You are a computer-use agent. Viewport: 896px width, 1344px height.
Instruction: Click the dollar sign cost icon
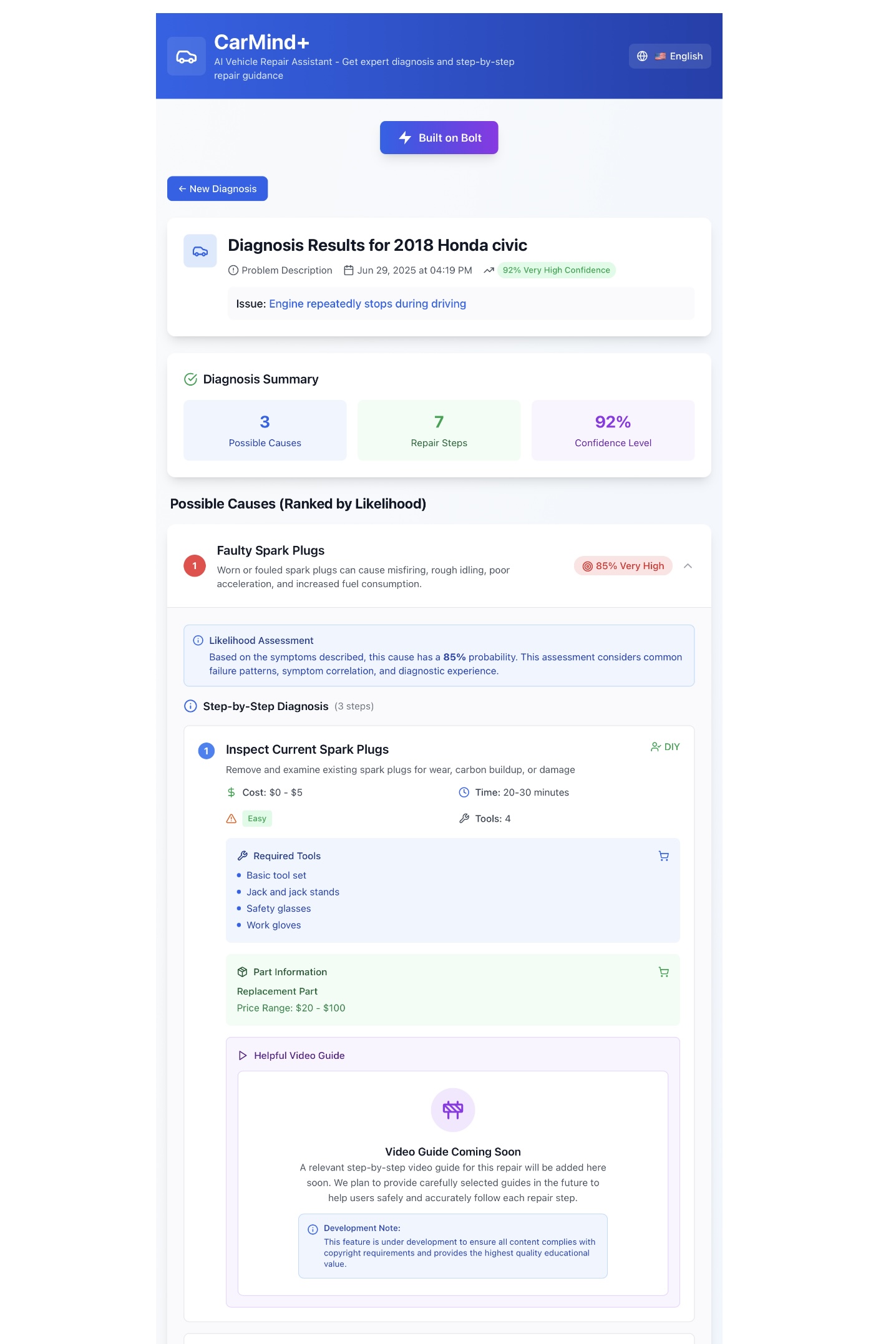(231, 792)
